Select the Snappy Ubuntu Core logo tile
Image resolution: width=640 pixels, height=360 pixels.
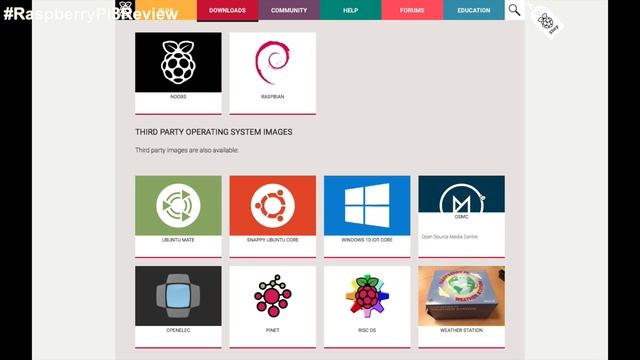[x=273, y=205]
